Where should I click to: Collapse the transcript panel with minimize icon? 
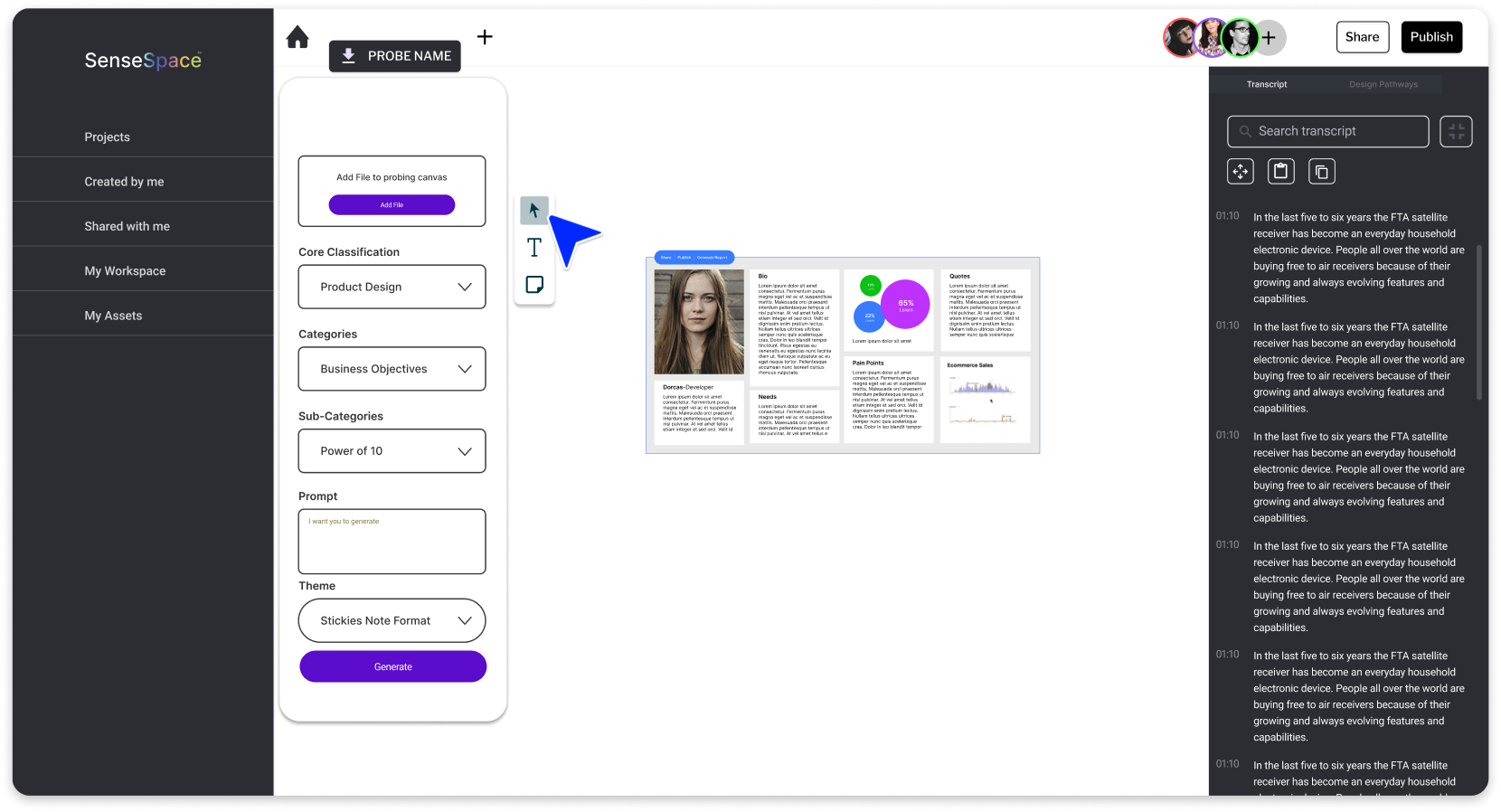pos(1456,132)
